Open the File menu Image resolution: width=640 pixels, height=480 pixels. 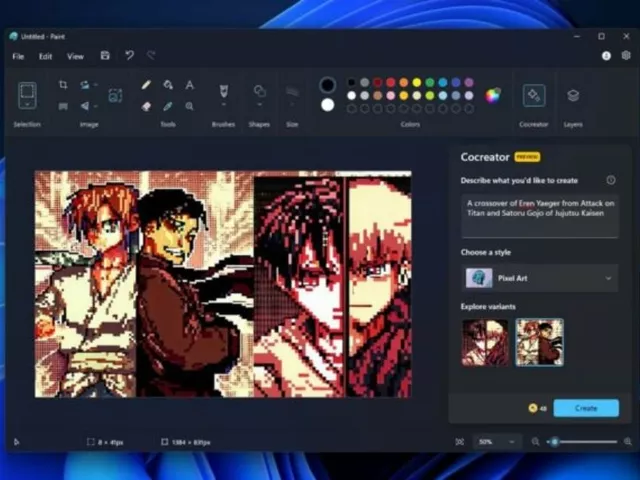[x=18, y=56]
